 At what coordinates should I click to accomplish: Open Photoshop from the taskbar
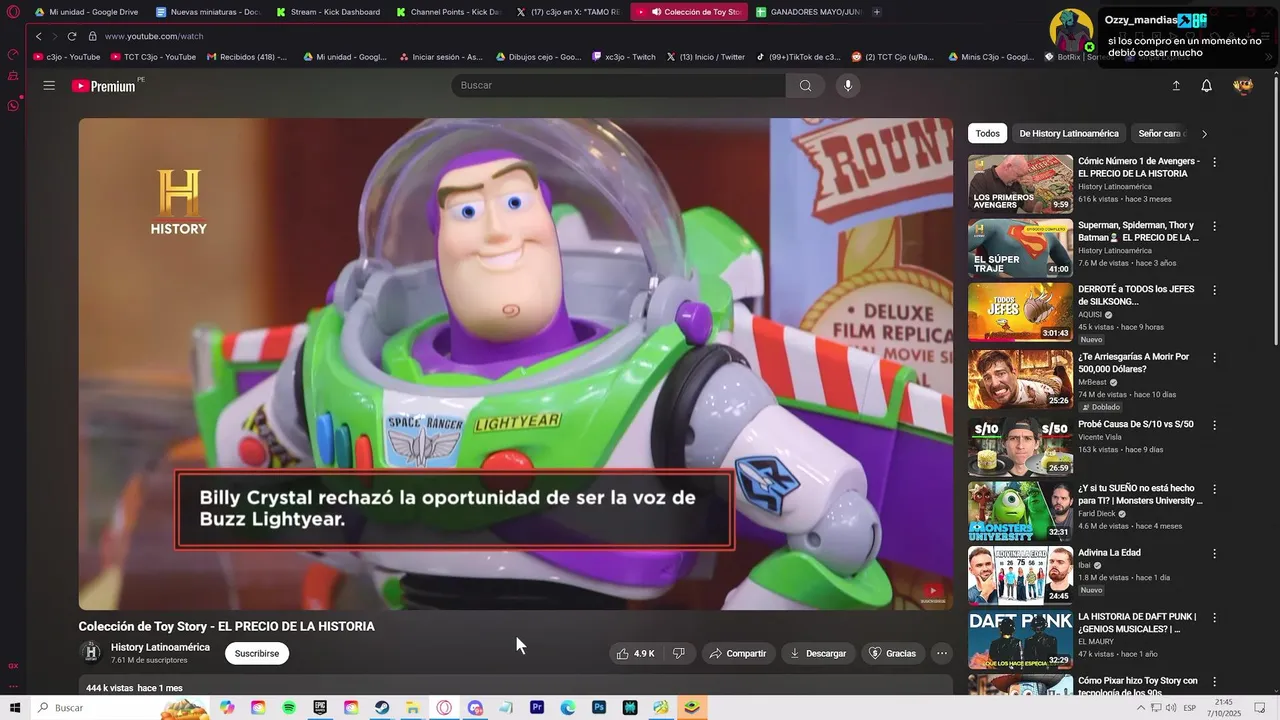click(599, 708)
